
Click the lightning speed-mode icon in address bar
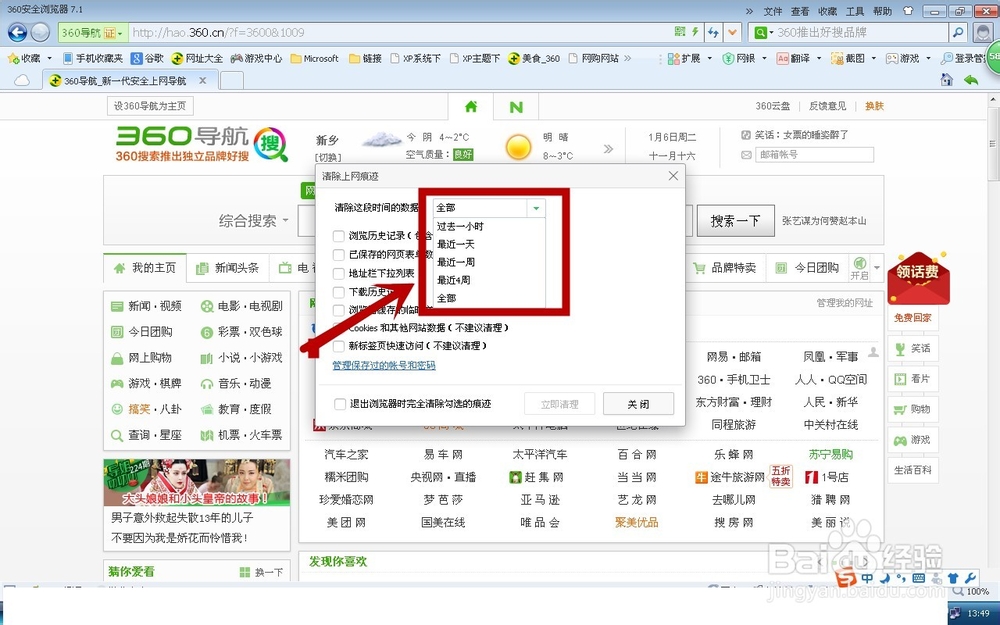click(695, 32)
